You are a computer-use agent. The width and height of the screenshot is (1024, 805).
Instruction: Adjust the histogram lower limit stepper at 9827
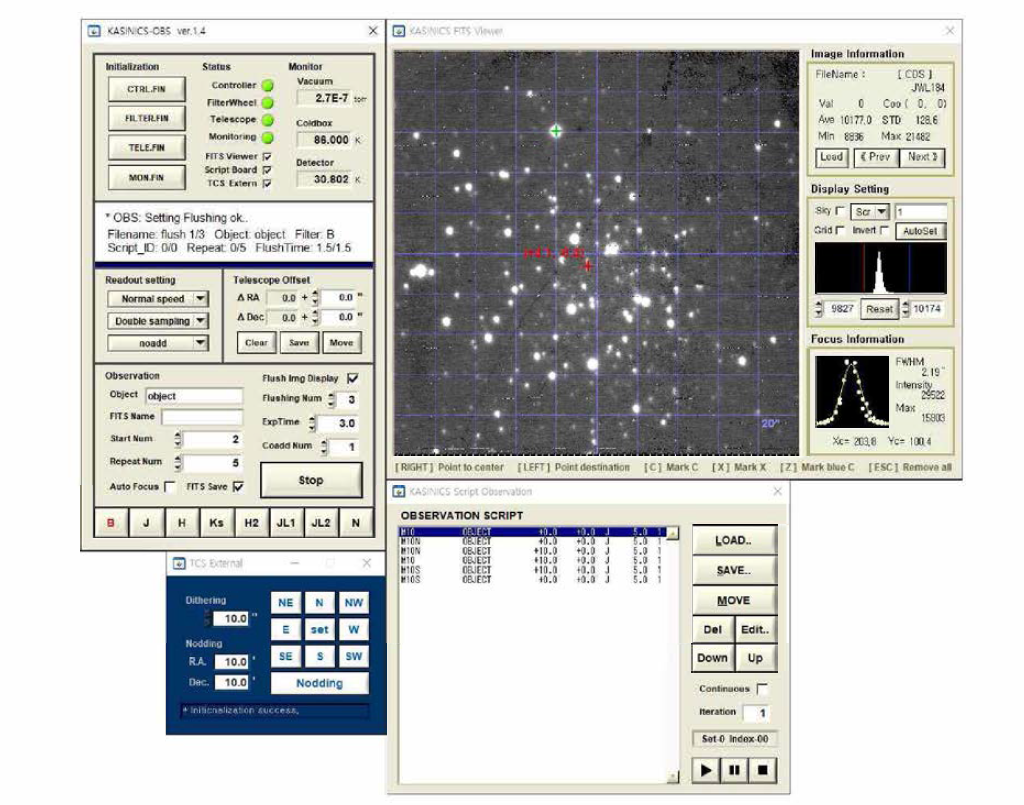[819, 309]
